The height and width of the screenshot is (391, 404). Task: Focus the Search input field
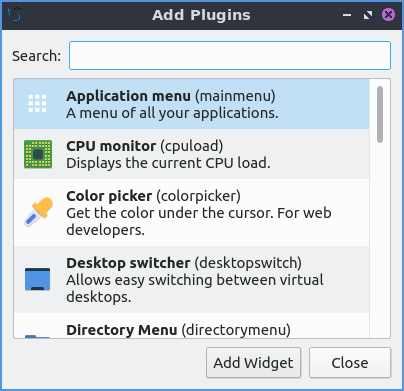(230, 55)
